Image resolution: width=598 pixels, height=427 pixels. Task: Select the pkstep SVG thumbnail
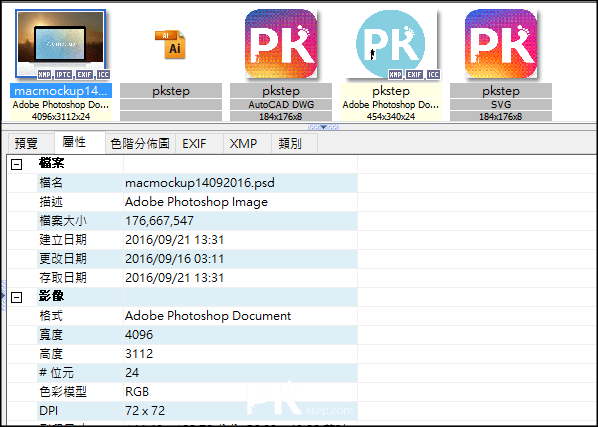pos(501,44)
